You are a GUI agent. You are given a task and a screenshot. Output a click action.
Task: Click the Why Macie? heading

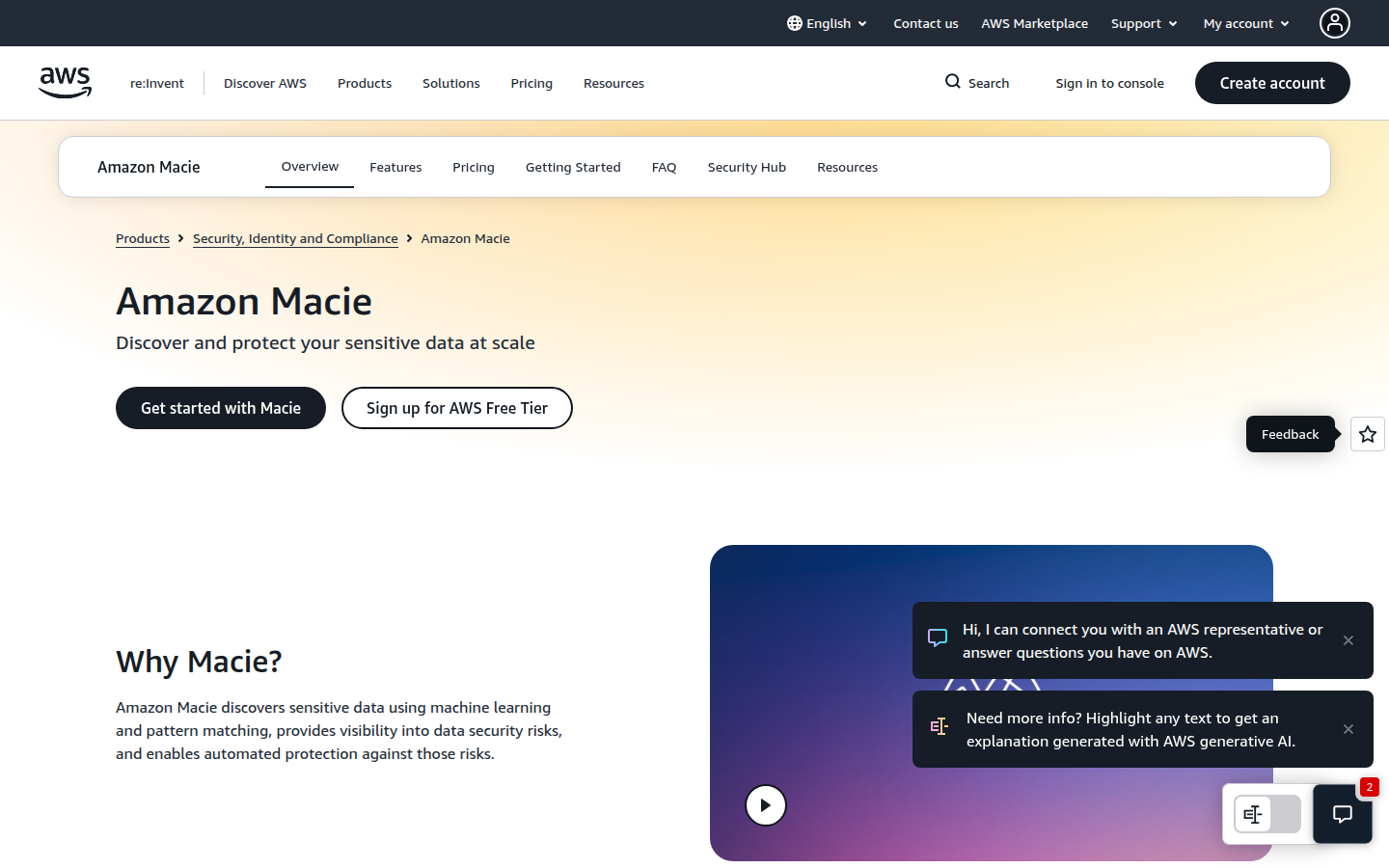199,662
